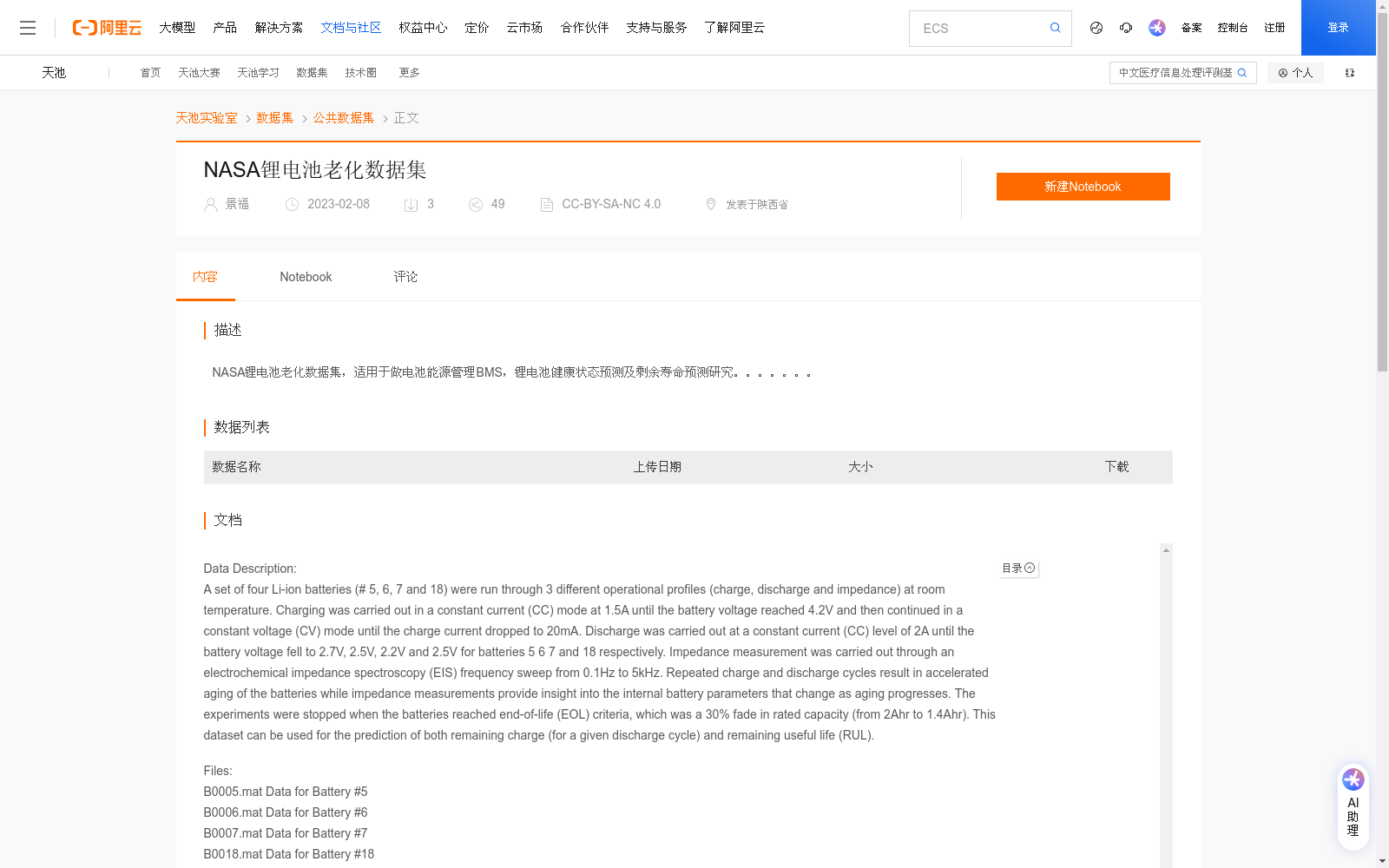Click the 数据名称 column header

pyautogui.click(x=236, y=467)
